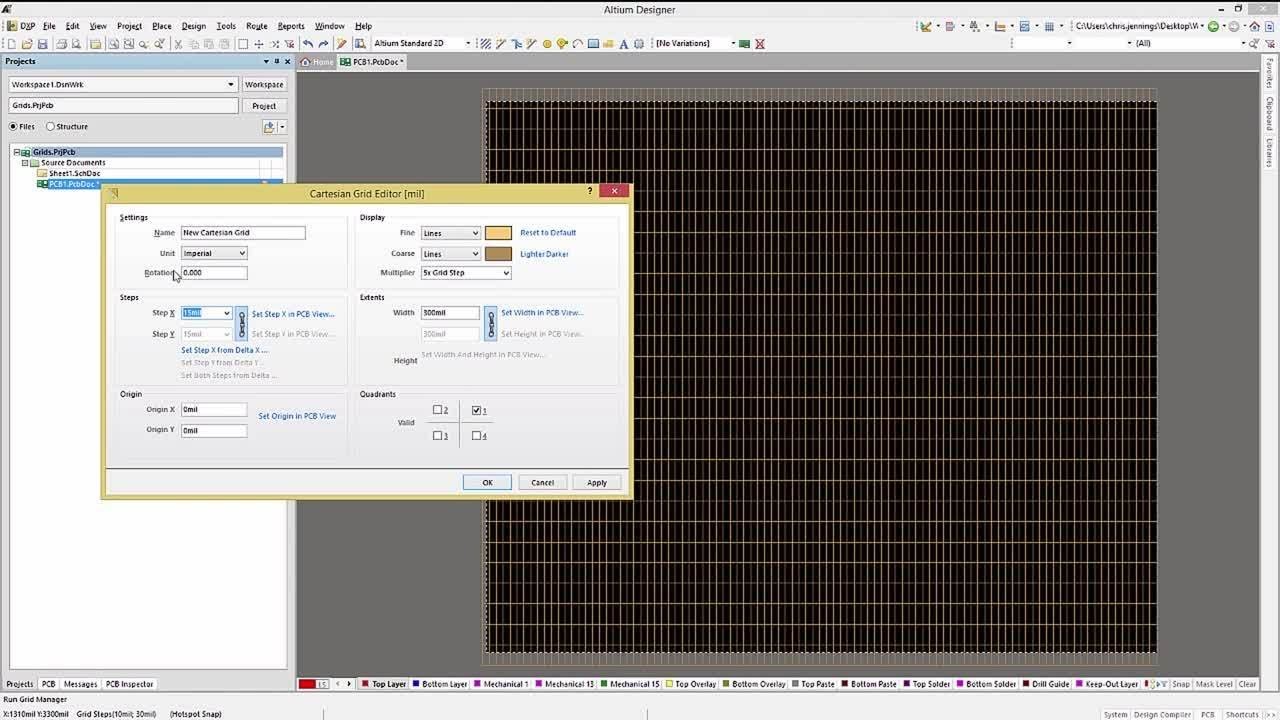The image size is (1280, 720).
Task: Open the No Variations dropdown
Action: [x=733, y=44]
